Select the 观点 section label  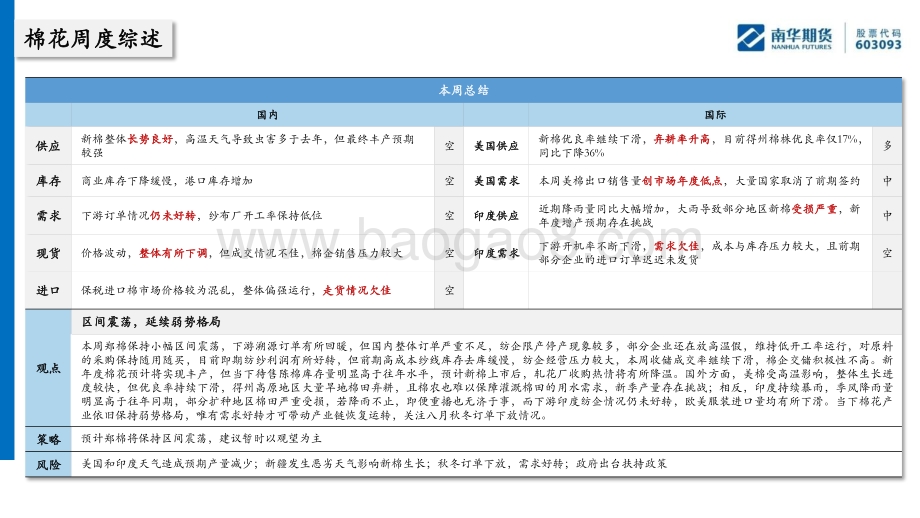48,368
